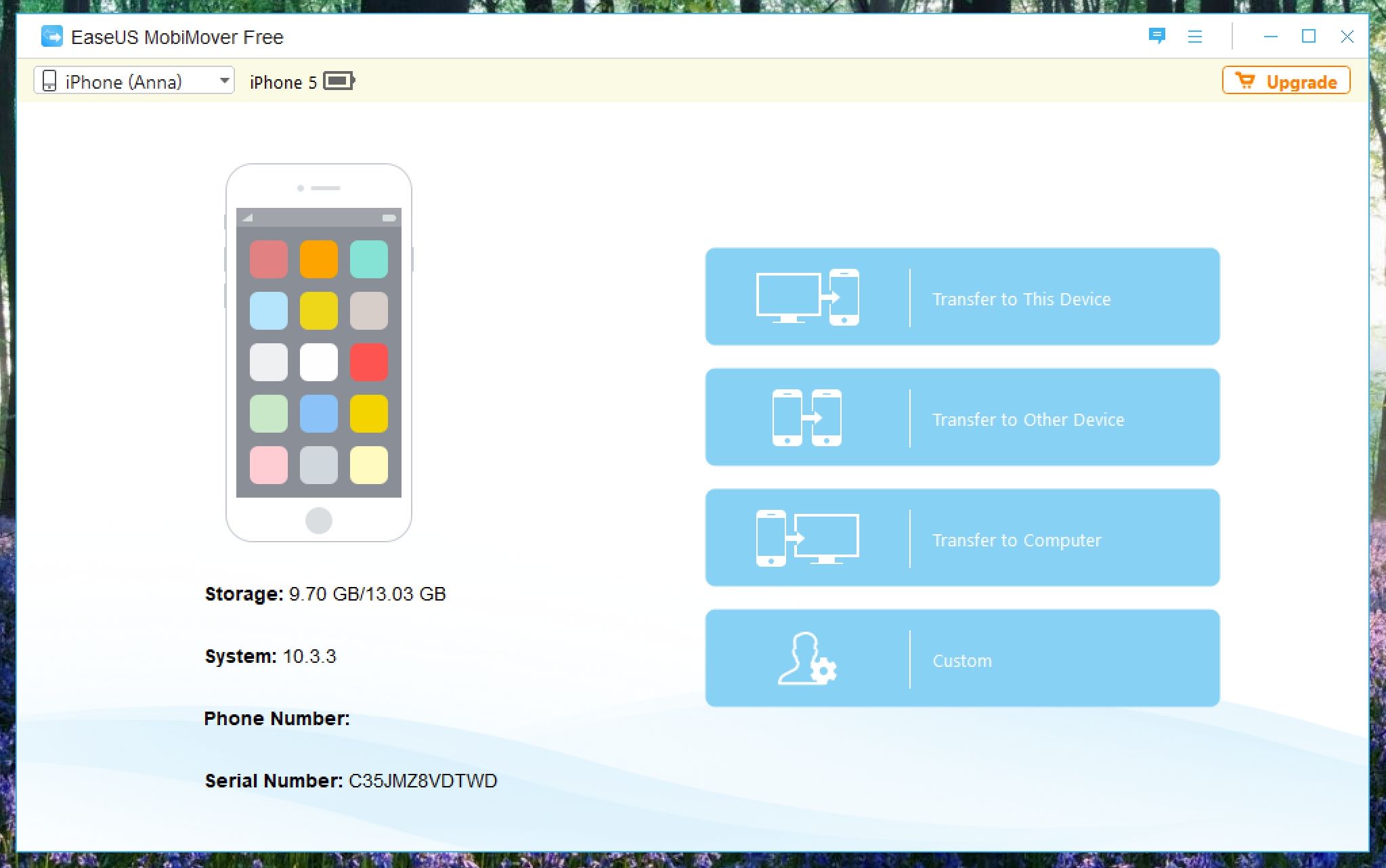1386x868 pixels.
Task: Click the battery status icon
Action: point(339,81)
